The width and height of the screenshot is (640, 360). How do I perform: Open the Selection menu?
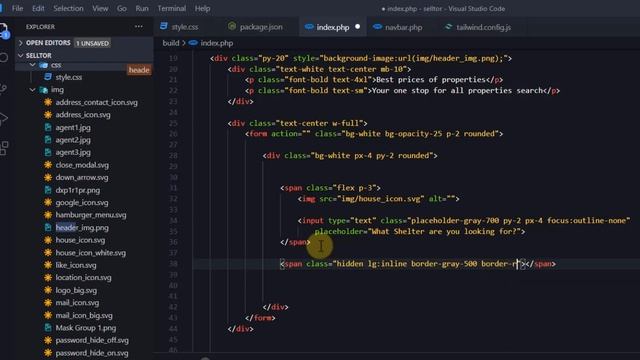click(68, 8)
